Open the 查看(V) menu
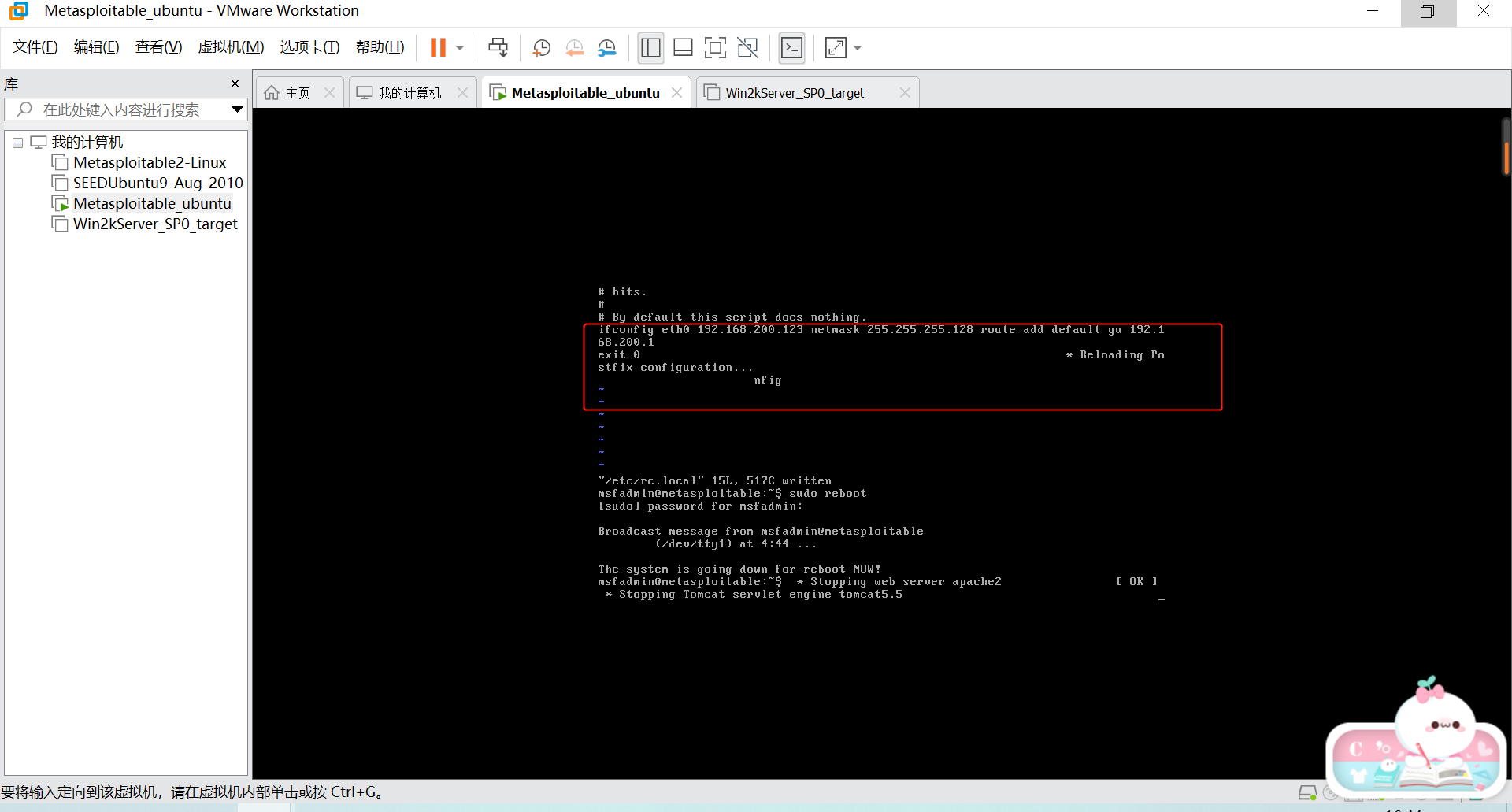Image resolution: width=1512 pixels, height=812 pixels. [158, 47]
